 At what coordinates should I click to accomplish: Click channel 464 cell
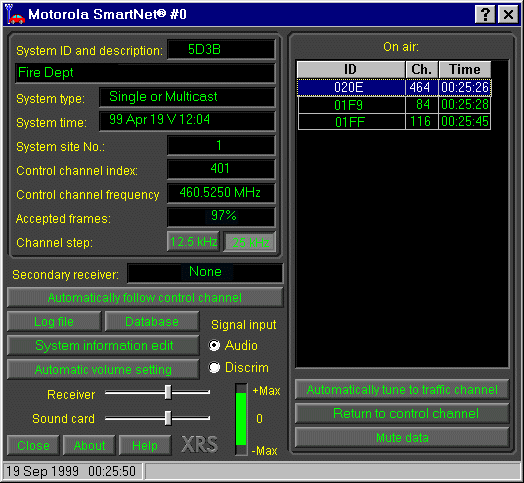(422, 88)
